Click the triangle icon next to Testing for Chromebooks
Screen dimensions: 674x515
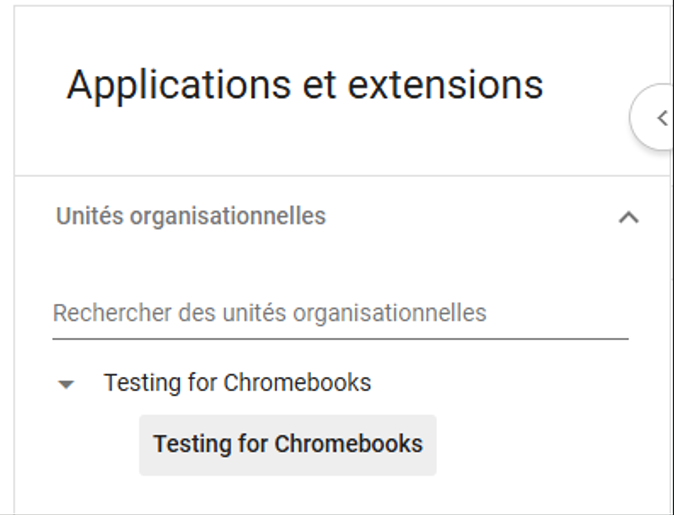tap(67, 384)
